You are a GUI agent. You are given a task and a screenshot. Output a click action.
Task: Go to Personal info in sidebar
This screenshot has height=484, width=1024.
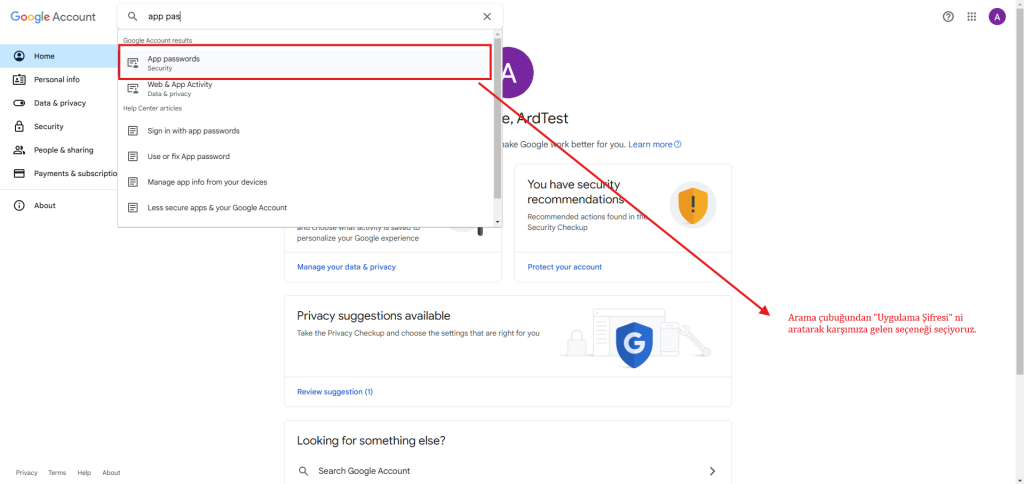56,79
